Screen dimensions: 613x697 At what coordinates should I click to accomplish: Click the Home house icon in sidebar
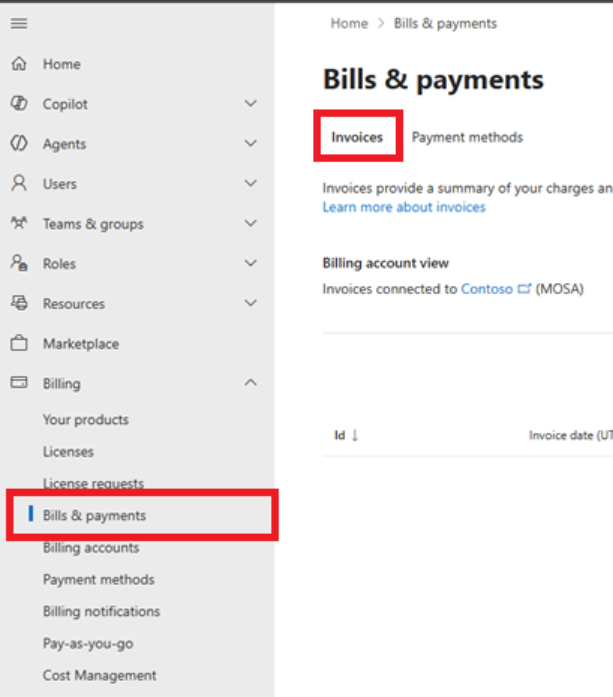[x=19, y=64]
